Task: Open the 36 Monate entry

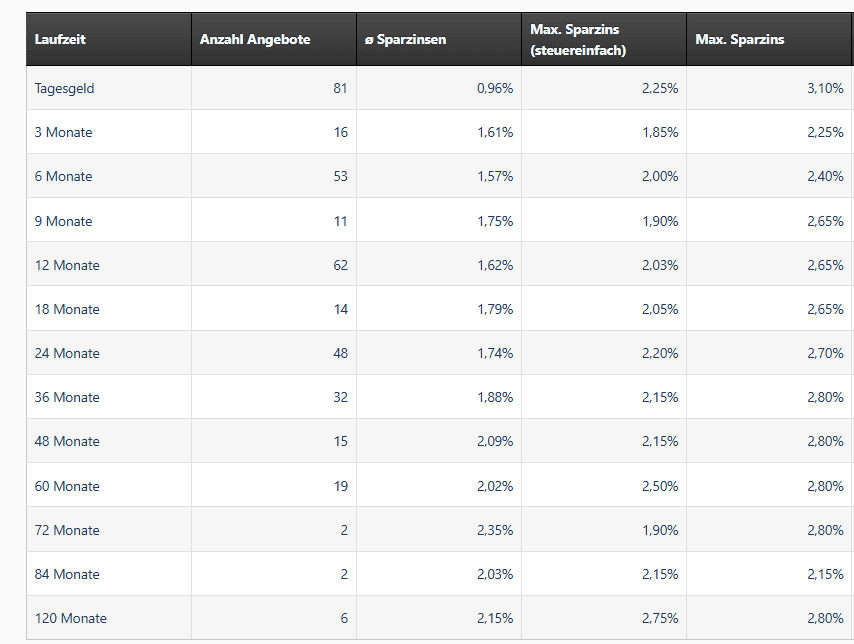Action: click(67, 397)
